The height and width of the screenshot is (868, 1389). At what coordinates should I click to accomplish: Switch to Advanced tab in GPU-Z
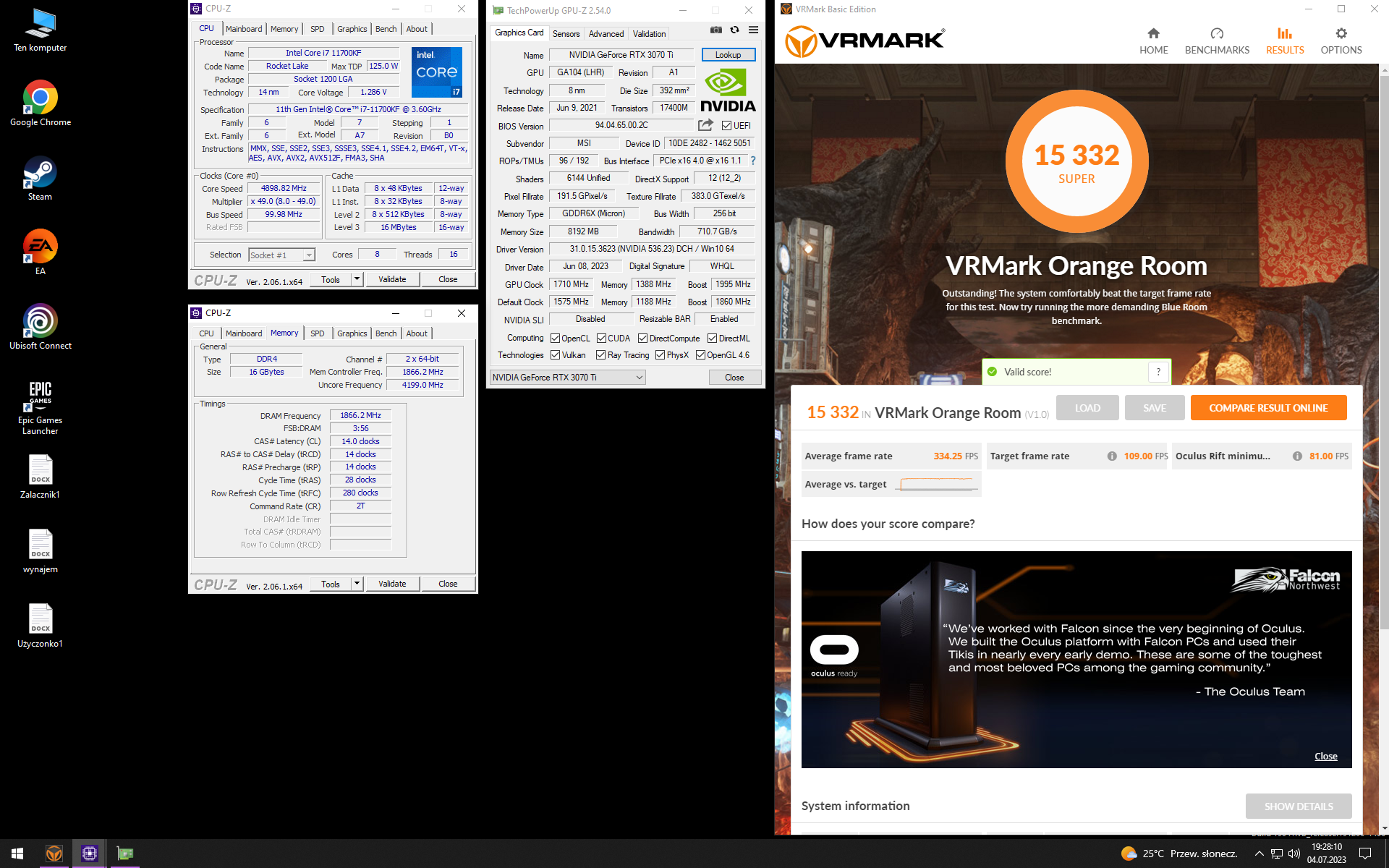pyautogui.click(x=606, y=34)
